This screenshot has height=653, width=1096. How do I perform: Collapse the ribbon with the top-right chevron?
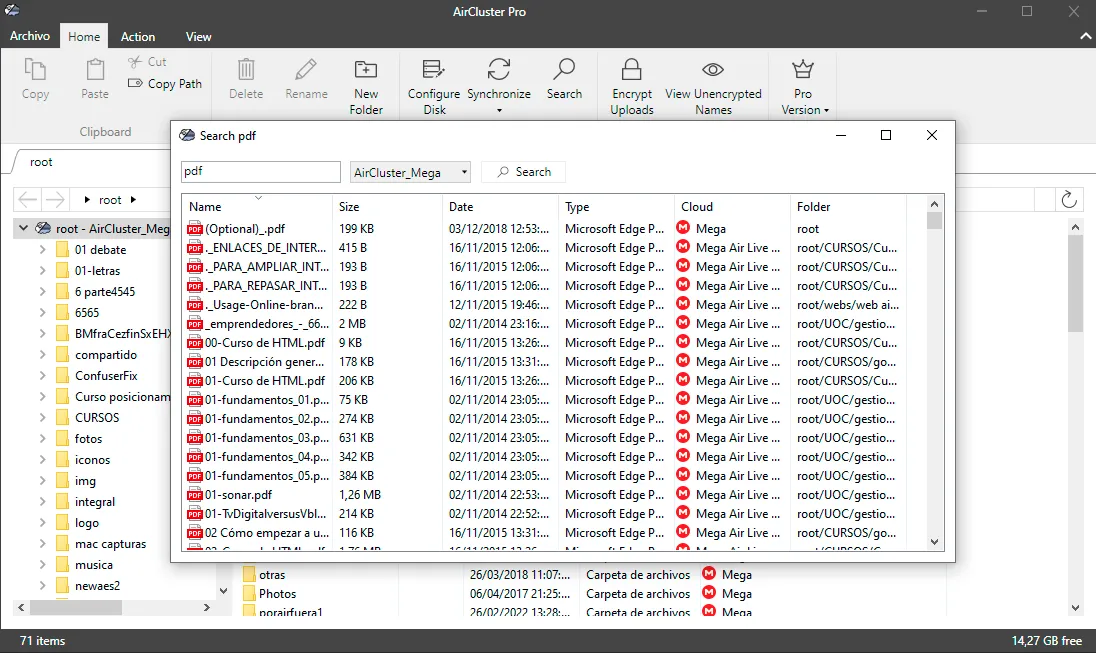click(x=1086, y=36)
